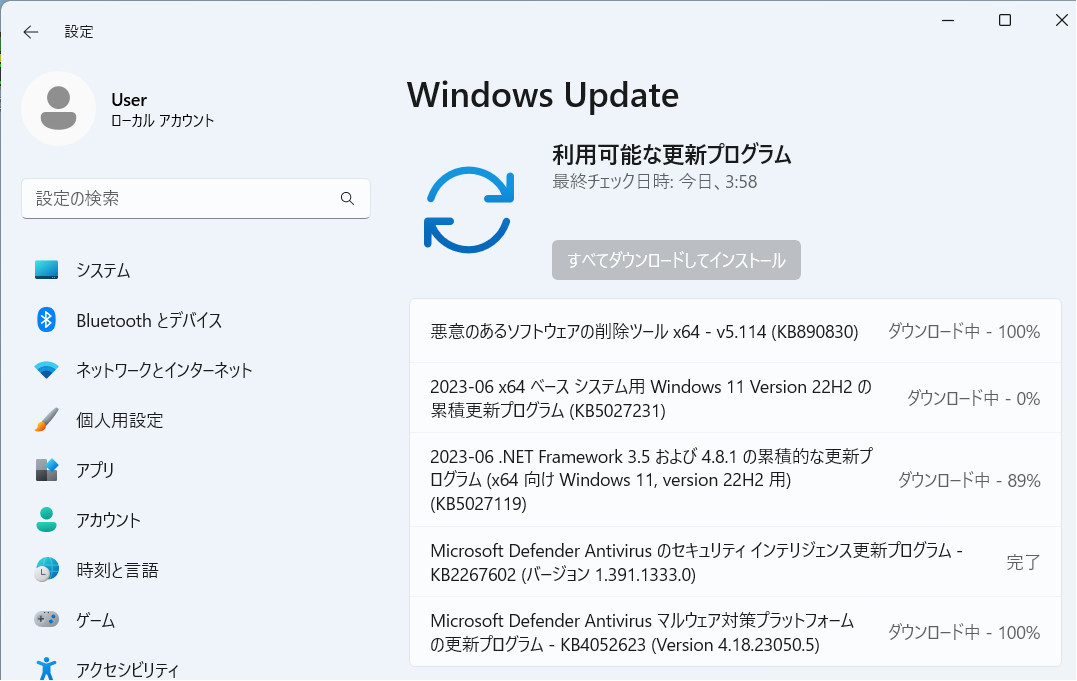This screenshot has height=681, width=1077.
Task: Select the KB890830 malware removal tool entry
Action: pyautogui.click(x=735, y=331)
